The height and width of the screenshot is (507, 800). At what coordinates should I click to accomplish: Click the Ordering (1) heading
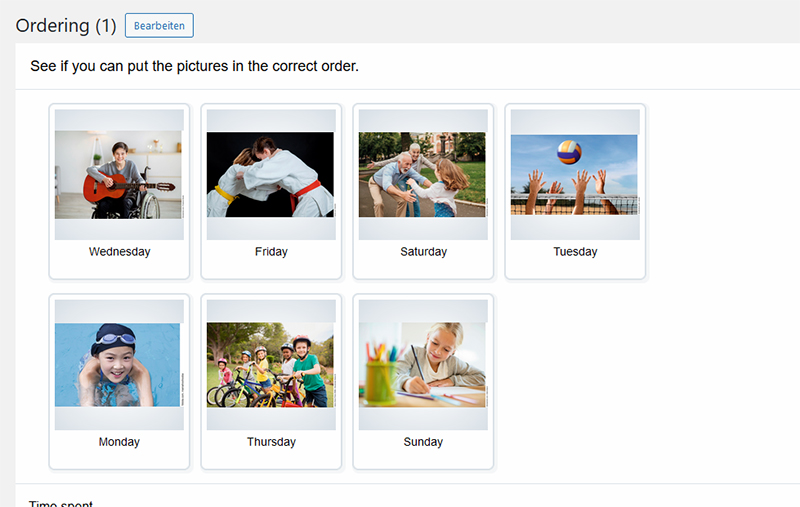coord(66,26)
